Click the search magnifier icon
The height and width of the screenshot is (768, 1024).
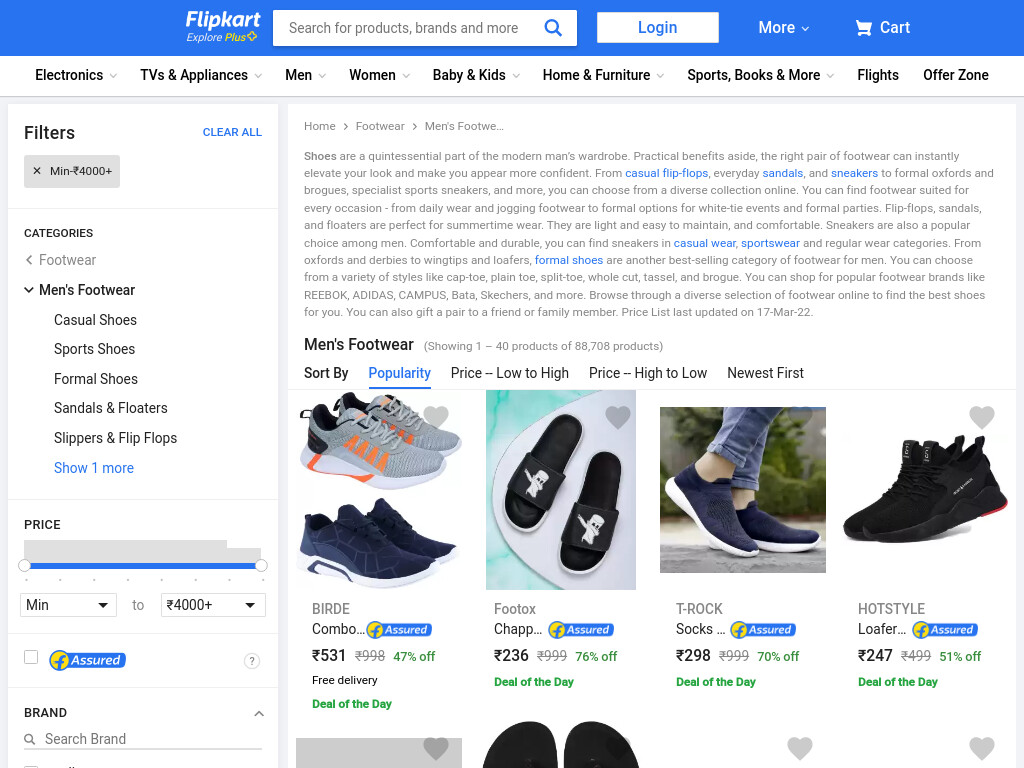[x=552, y=27]
